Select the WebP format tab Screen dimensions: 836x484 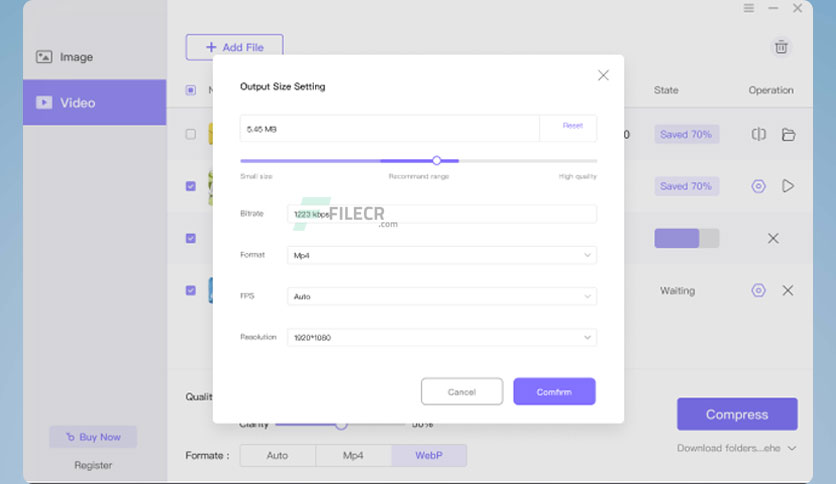pos(429,455)
